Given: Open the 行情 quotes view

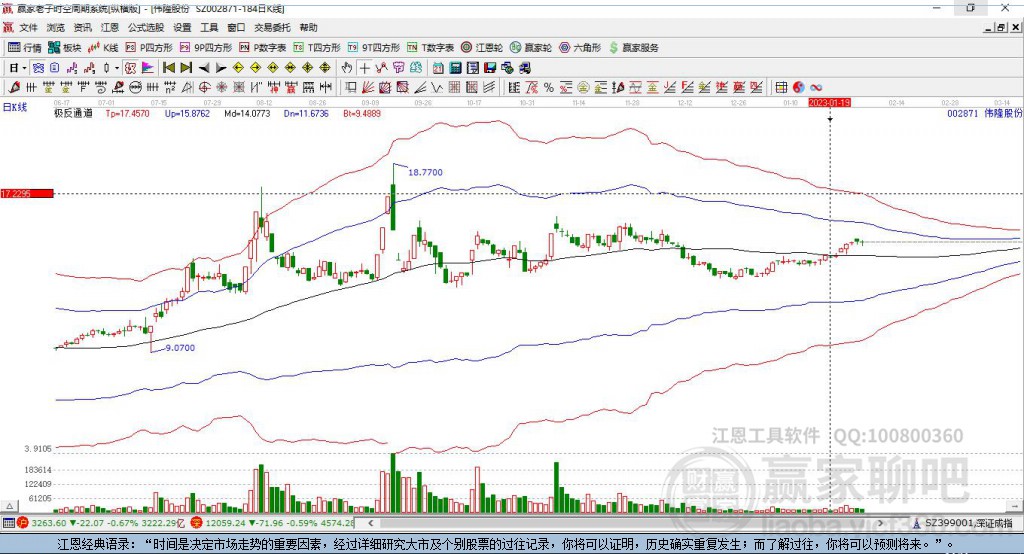Looking at the screenshot, I should (x=25, y=48).
